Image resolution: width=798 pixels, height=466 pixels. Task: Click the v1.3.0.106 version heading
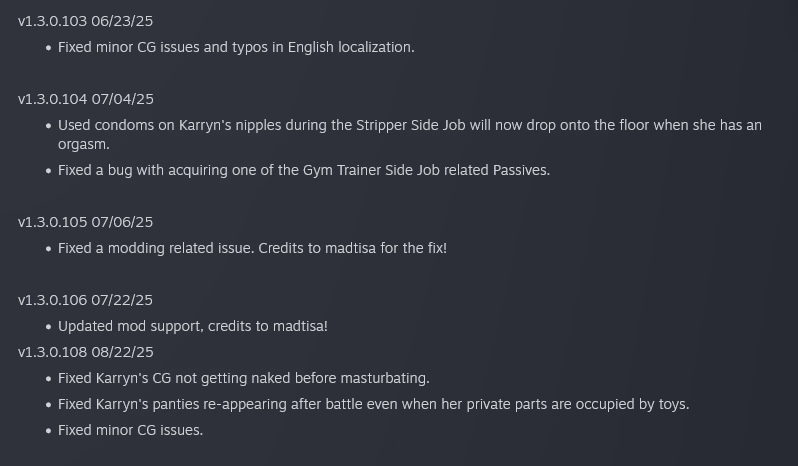point(52,300)
